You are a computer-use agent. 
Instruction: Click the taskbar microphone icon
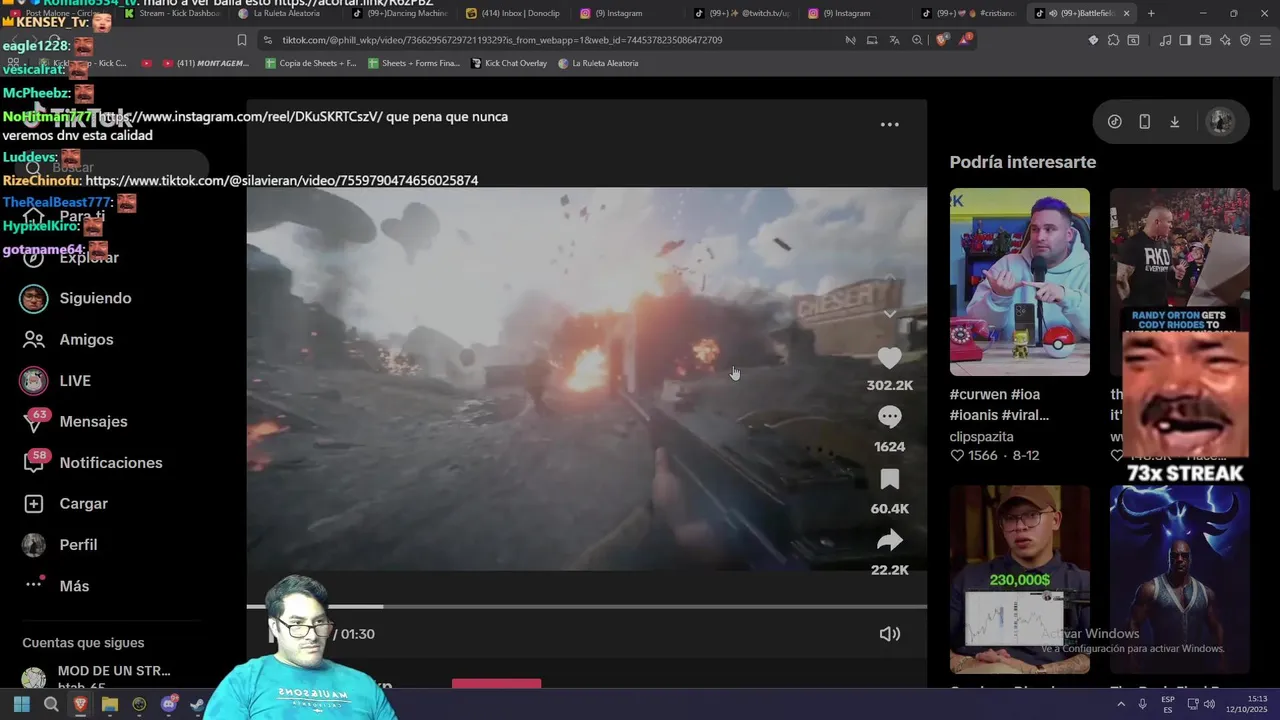[x=1142, y=704]
